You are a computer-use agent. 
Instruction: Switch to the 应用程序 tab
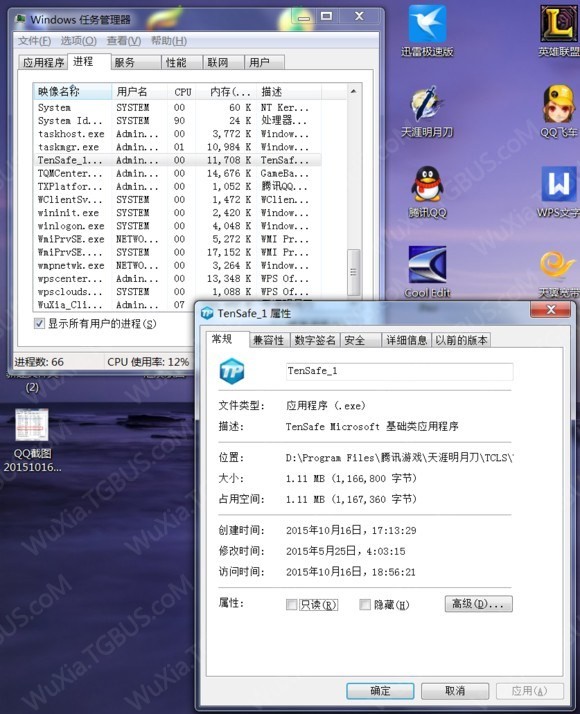(x=43, y=62)
